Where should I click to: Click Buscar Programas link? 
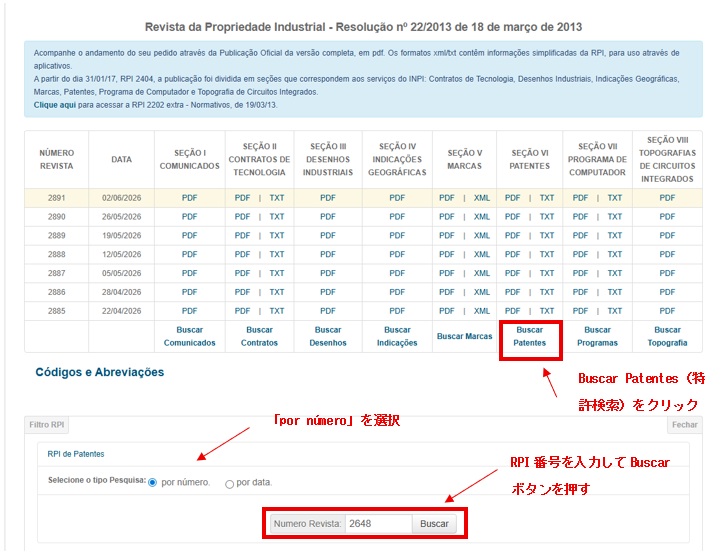click(597, 336)
